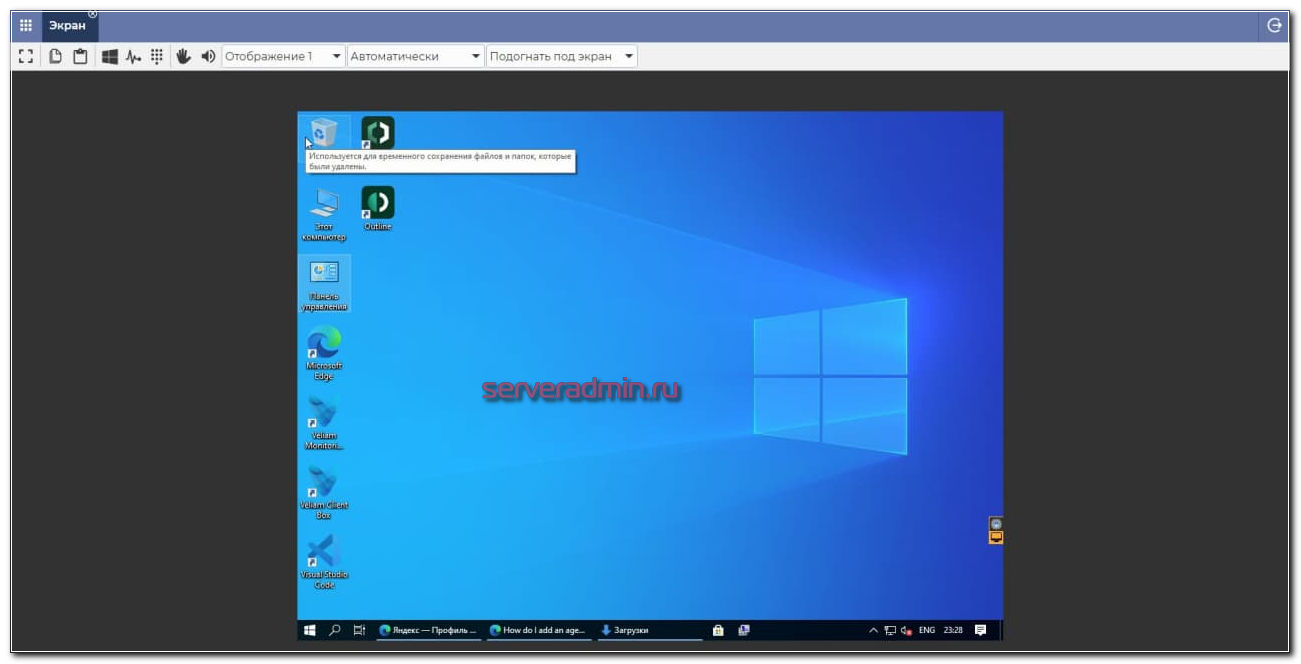Click the orange monitor widget at right edge
The image size is (1301, 664).
click(995, 538)
